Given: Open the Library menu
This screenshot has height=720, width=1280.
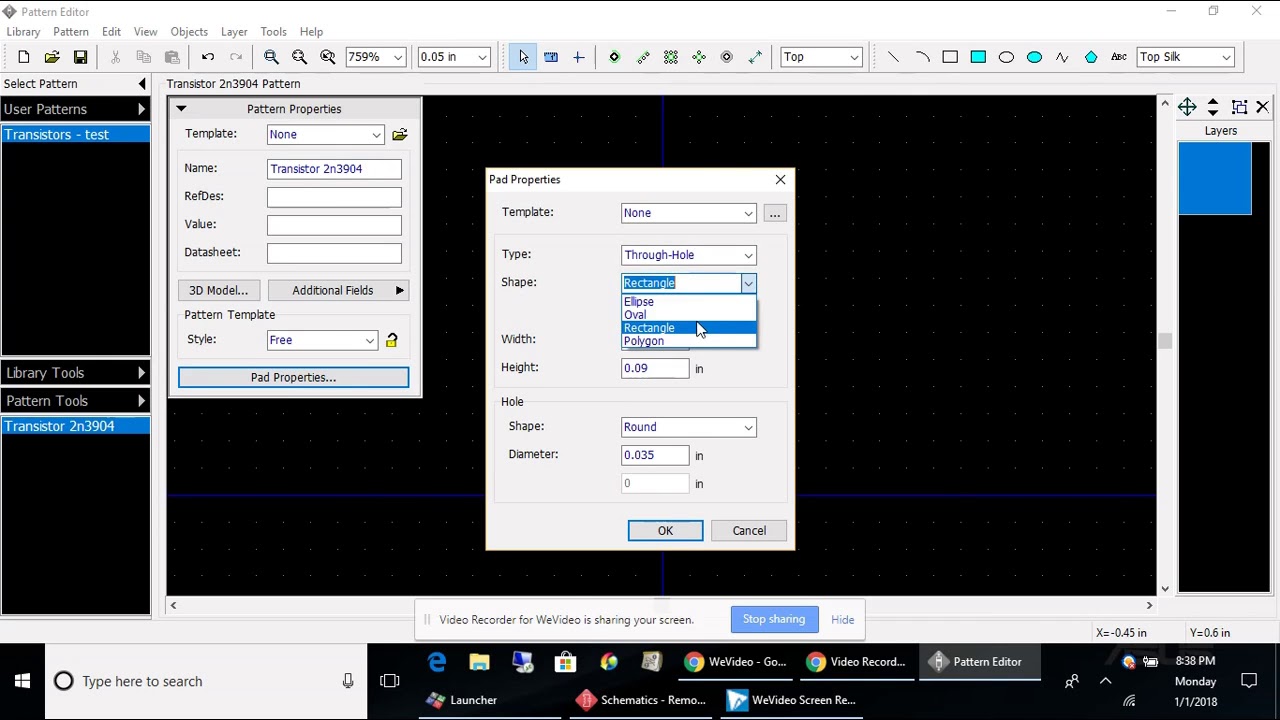Looking at the screenshot, I should click(x=23, y=32).
